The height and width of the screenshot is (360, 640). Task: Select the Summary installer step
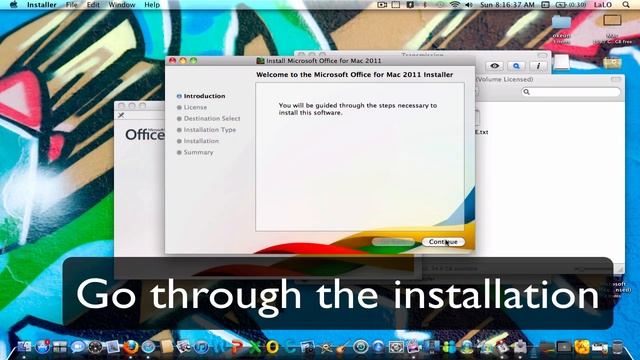[x=195, y=152]
